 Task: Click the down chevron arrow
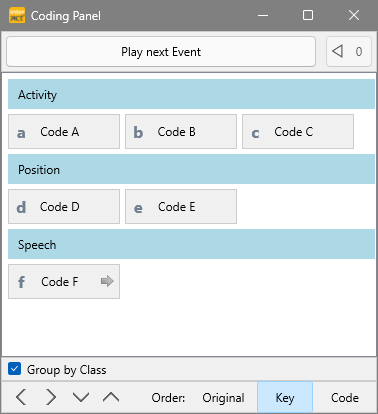click(81, 397)
